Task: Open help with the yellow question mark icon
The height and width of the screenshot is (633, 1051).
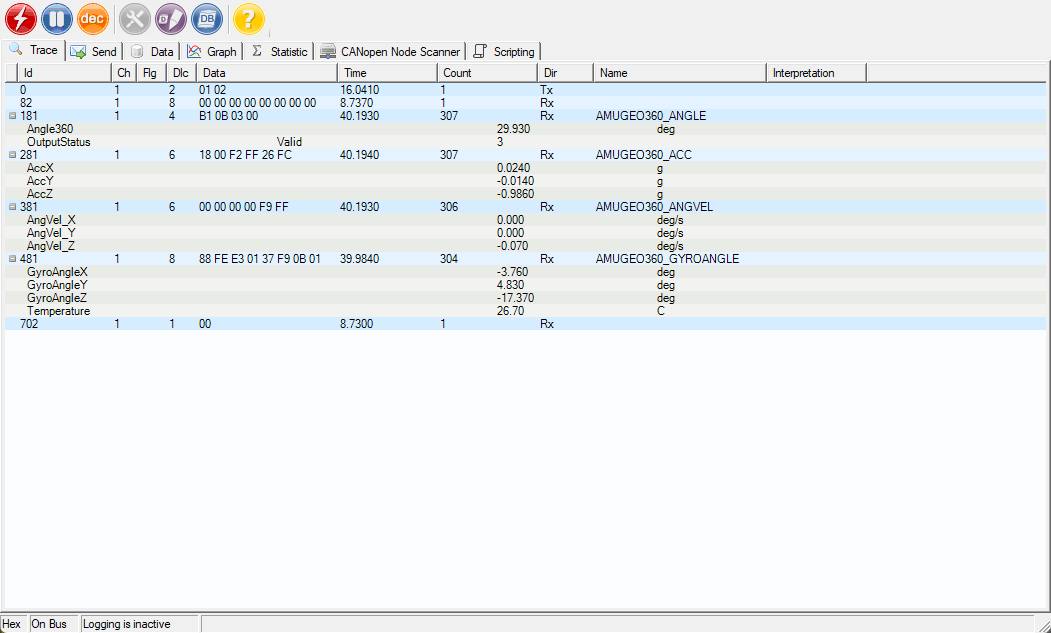Action: click(249, 19)
